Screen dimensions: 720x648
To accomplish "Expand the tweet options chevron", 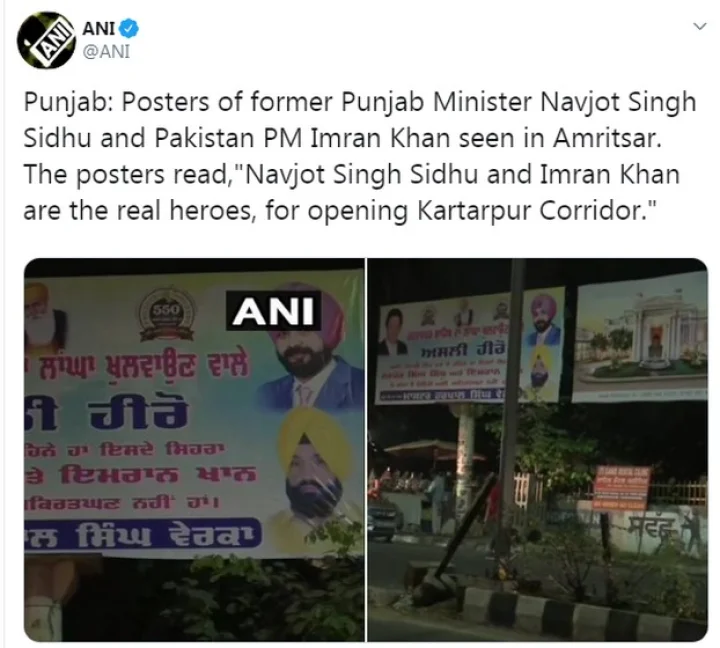I will [x=700, y=26].
